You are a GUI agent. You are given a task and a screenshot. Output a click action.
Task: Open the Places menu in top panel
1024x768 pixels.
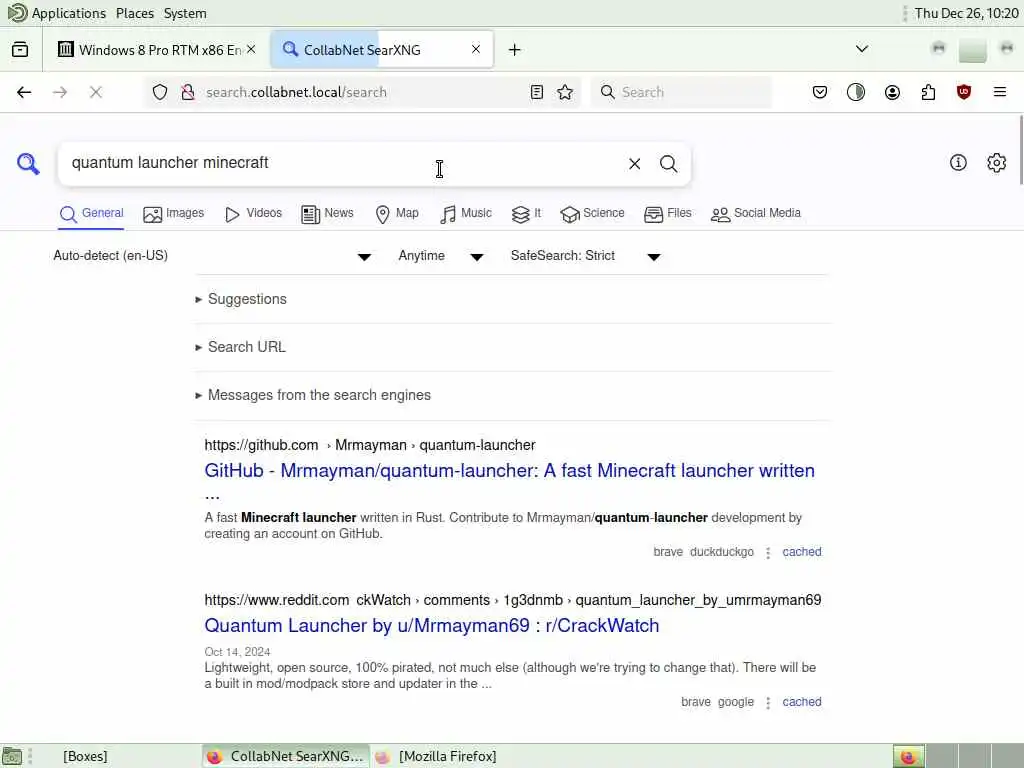tap(135, 13)
